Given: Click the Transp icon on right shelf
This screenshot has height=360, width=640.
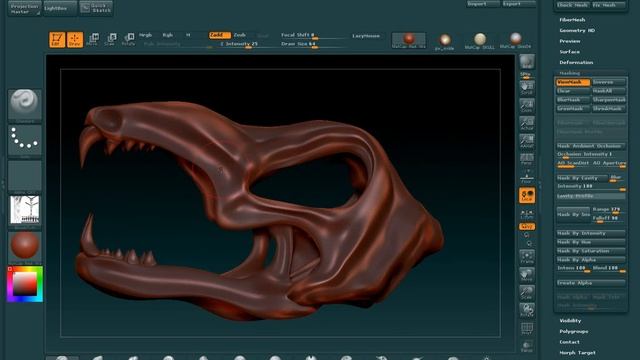Looking at the screenshot, I should coord(527,346).
